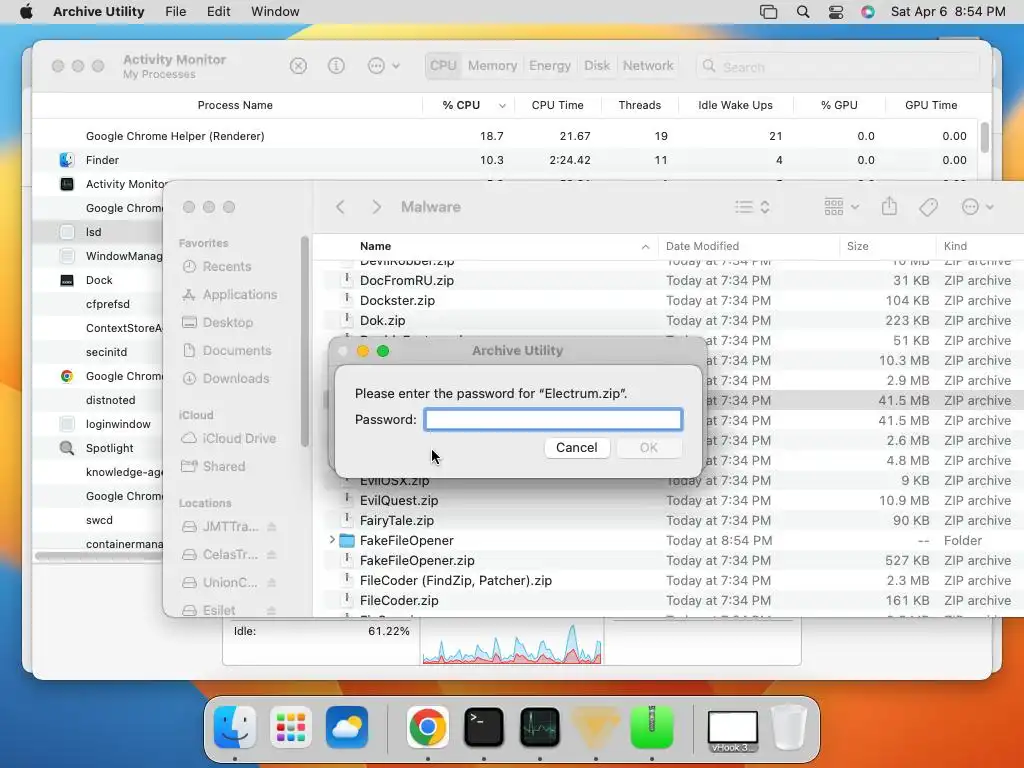
Task: Open the Trash from the Dock
Action: point(789,727)
